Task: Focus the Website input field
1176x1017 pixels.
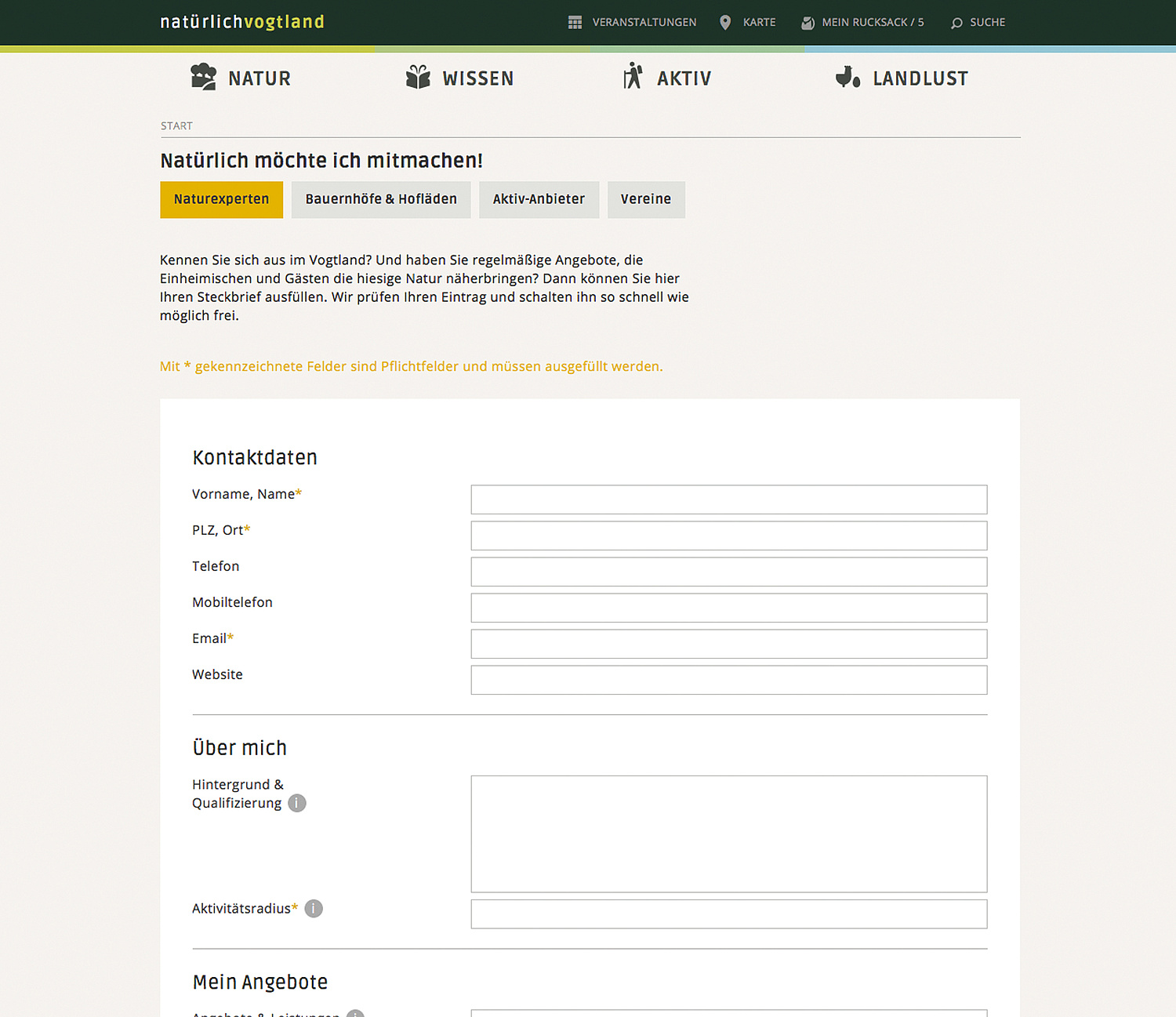Action: pos(729,680)
